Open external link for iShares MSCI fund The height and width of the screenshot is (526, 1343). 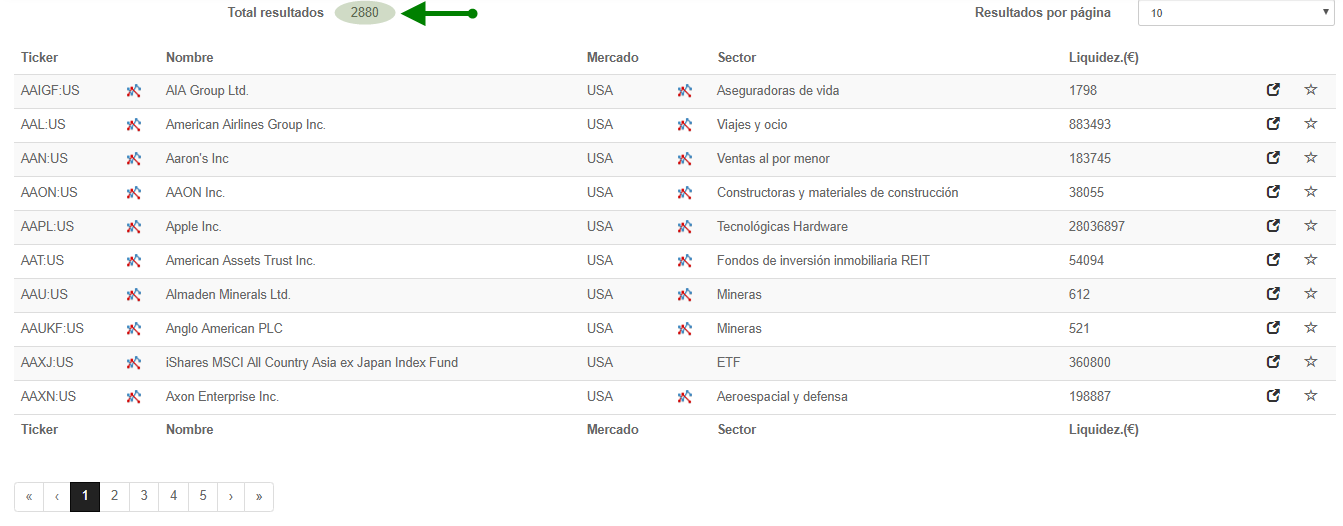click(1273, 362)
